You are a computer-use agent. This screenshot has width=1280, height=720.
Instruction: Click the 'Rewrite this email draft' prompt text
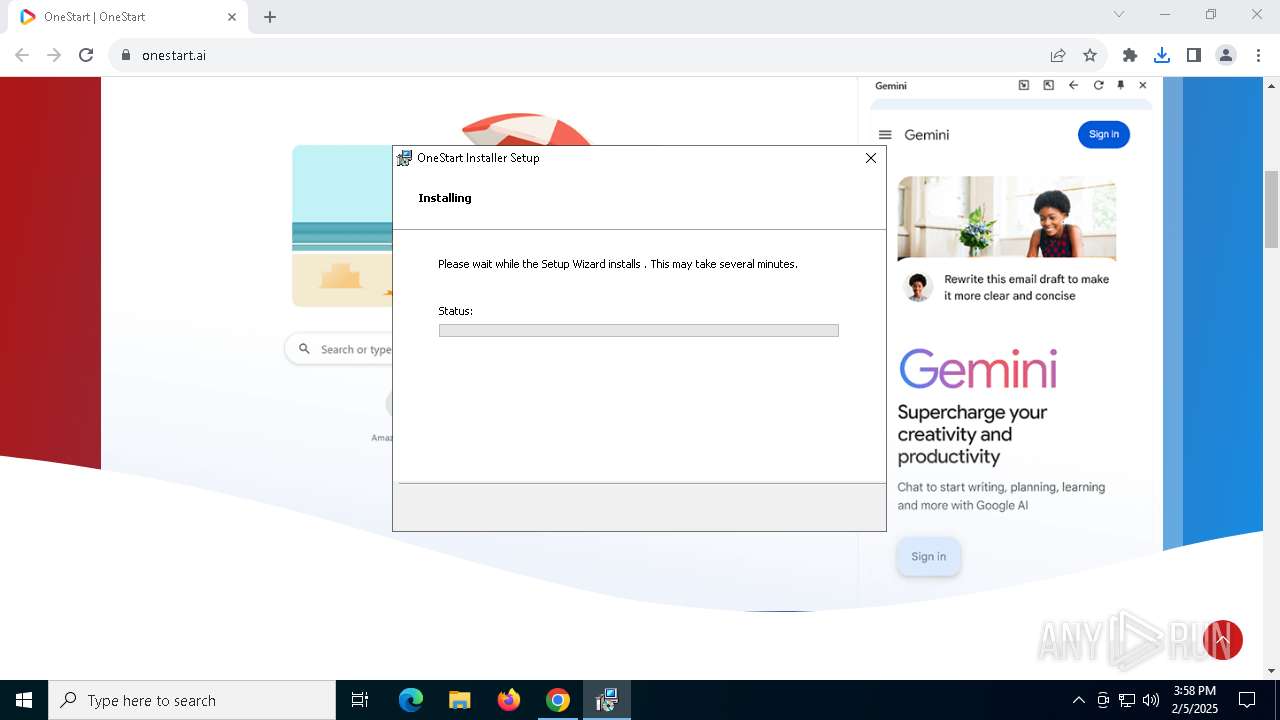(x=1027, y=288)
